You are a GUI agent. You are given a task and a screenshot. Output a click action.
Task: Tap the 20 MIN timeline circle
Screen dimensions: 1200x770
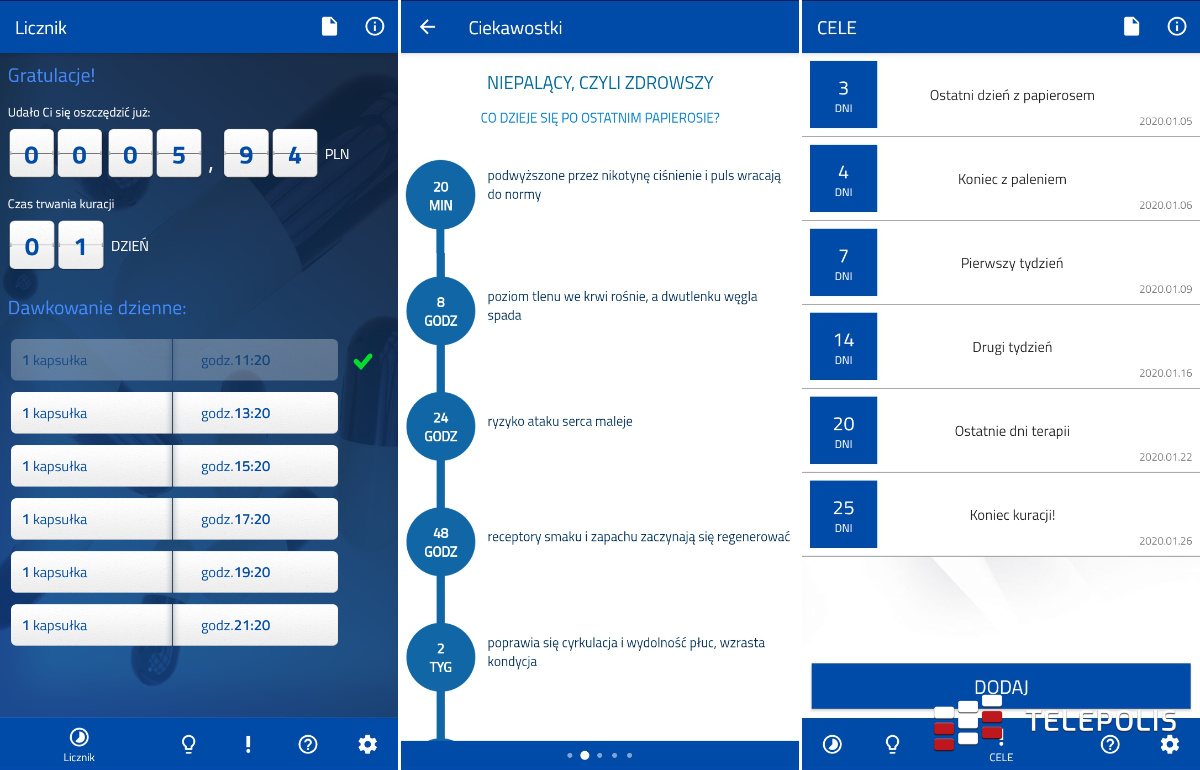click(x=441, y=195)
